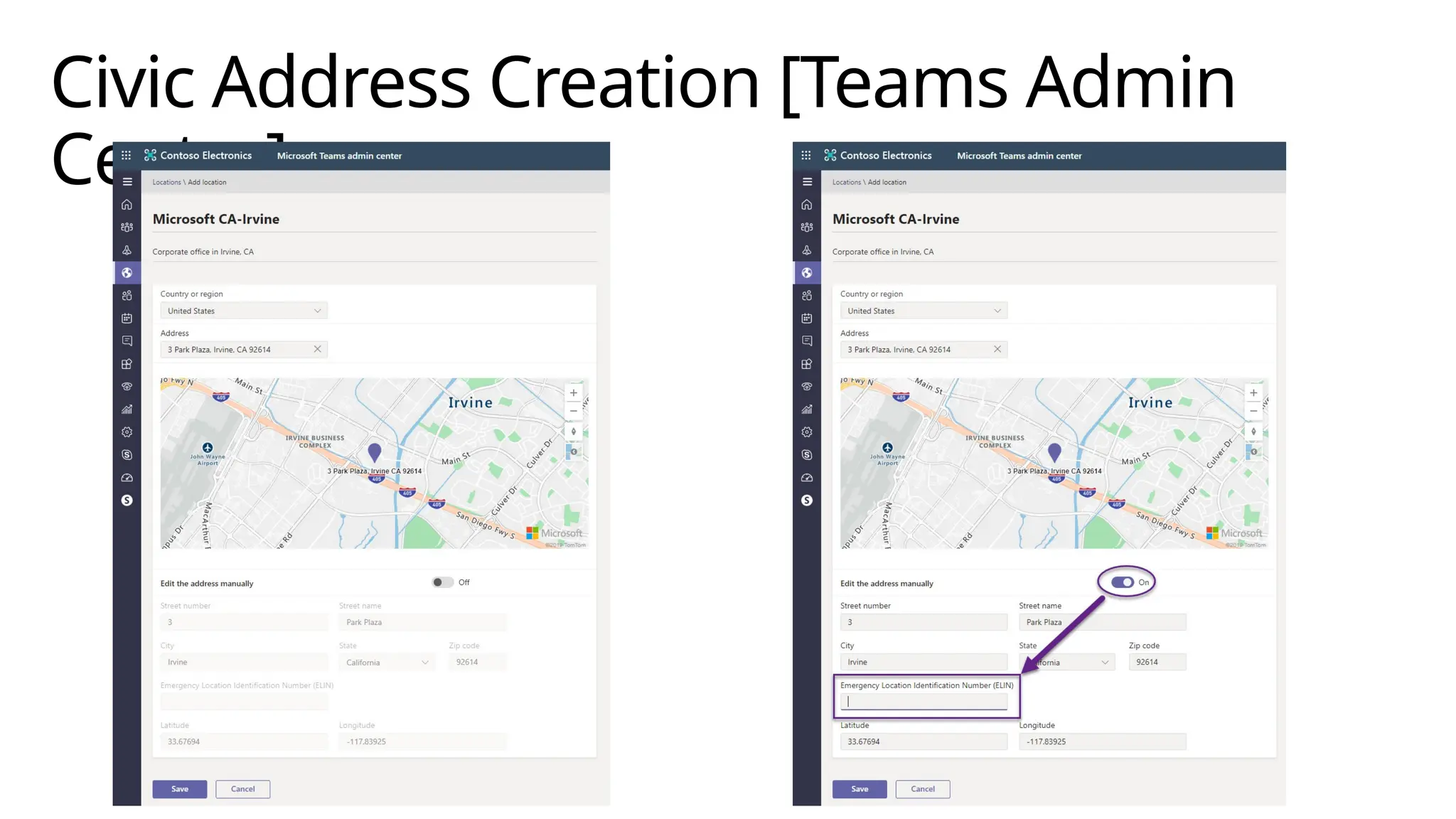Viewport: 1456px width, 819px height.
Task: Open the California State dropdown in left window
Action: 387,662
